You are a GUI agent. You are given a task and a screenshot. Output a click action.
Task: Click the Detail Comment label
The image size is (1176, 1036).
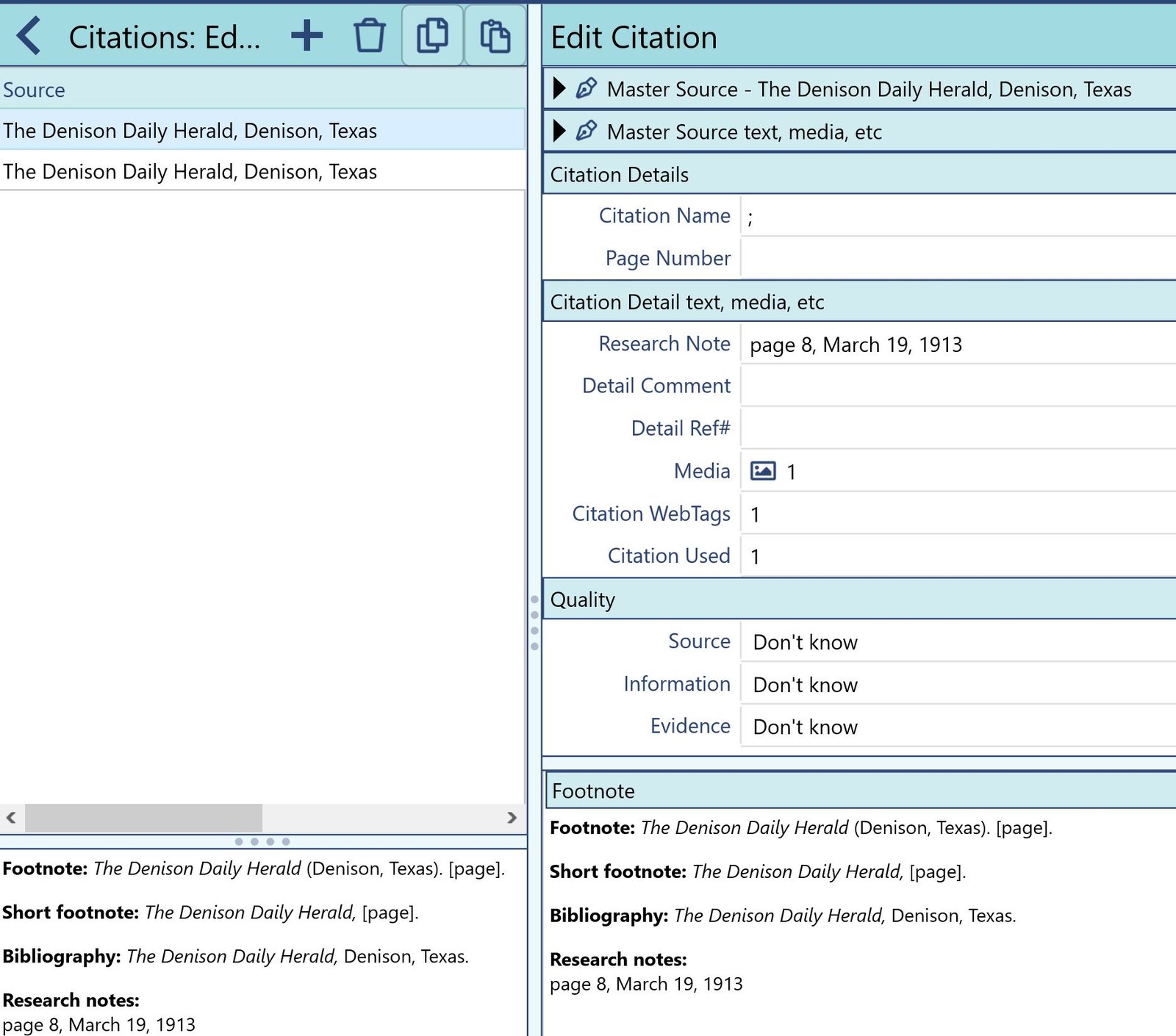(x=656, y=385)
